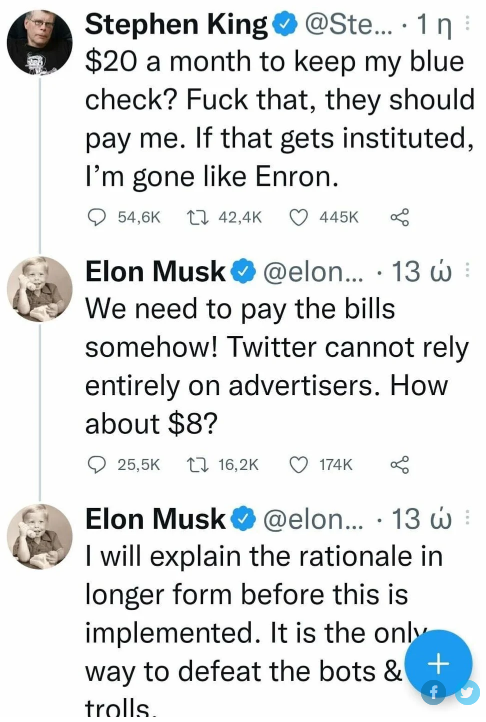Open Elon Musk's avatar on the $8 tweet
The height and width of the screenshot is (722, 486).
pyautogui.click(x=40, y=289)
